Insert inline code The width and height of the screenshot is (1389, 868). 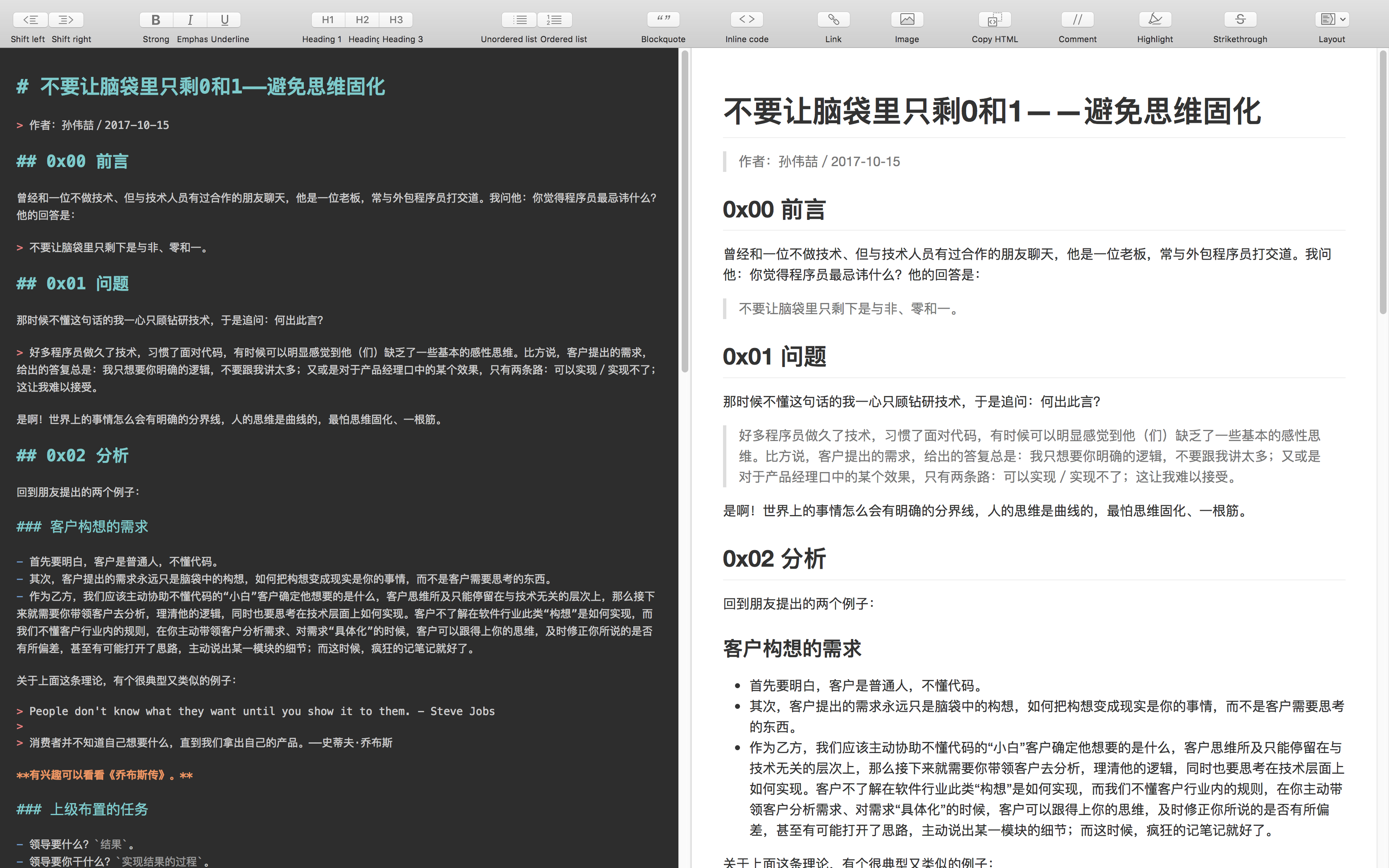747,19
